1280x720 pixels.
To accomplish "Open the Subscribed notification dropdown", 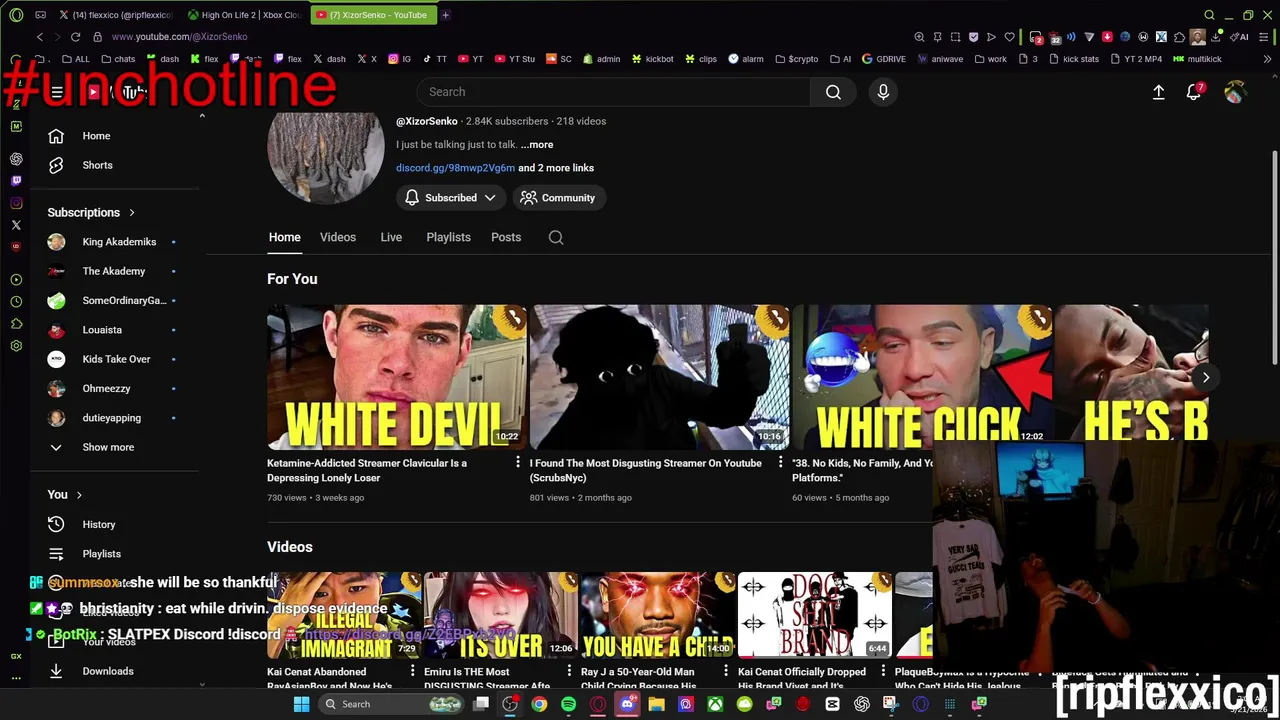I will (x=451, y=198).
